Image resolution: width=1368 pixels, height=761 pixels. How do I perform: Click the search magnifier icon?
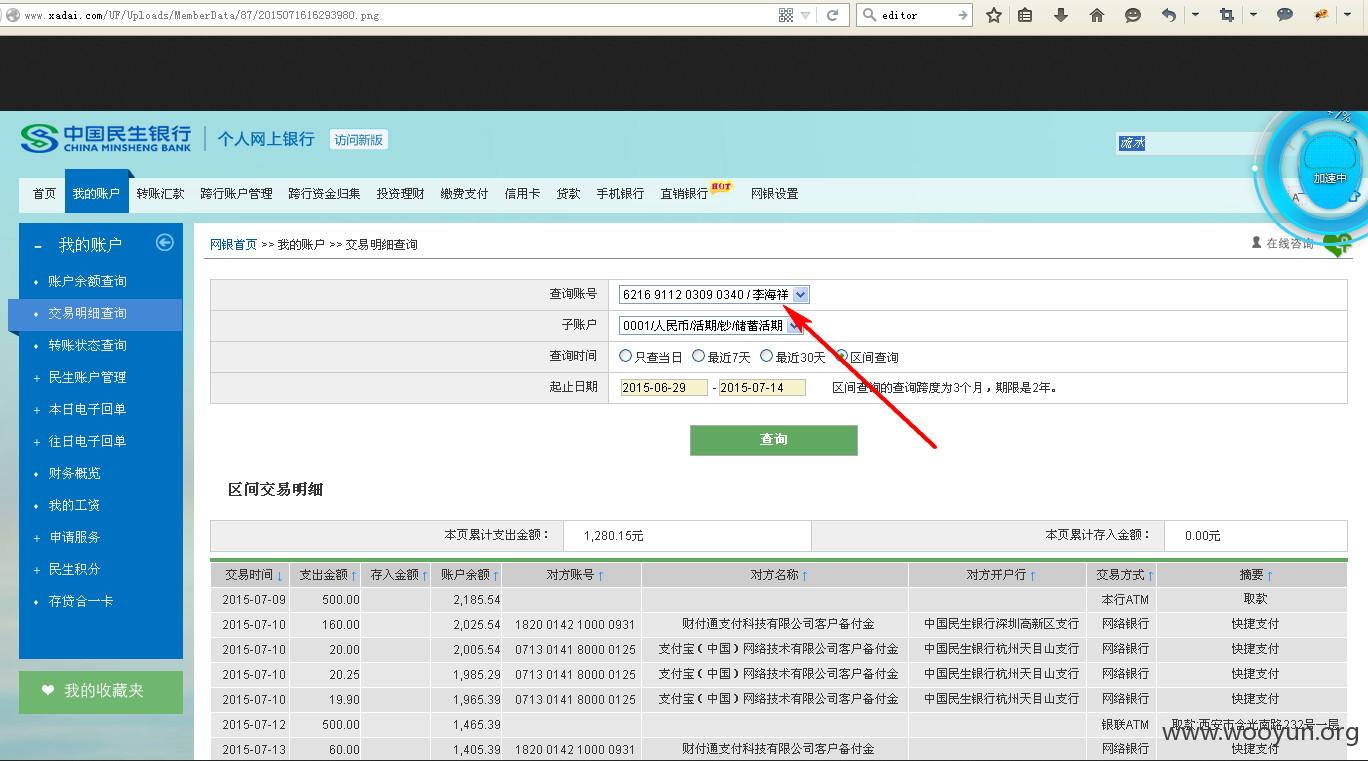tap(869, 15)
